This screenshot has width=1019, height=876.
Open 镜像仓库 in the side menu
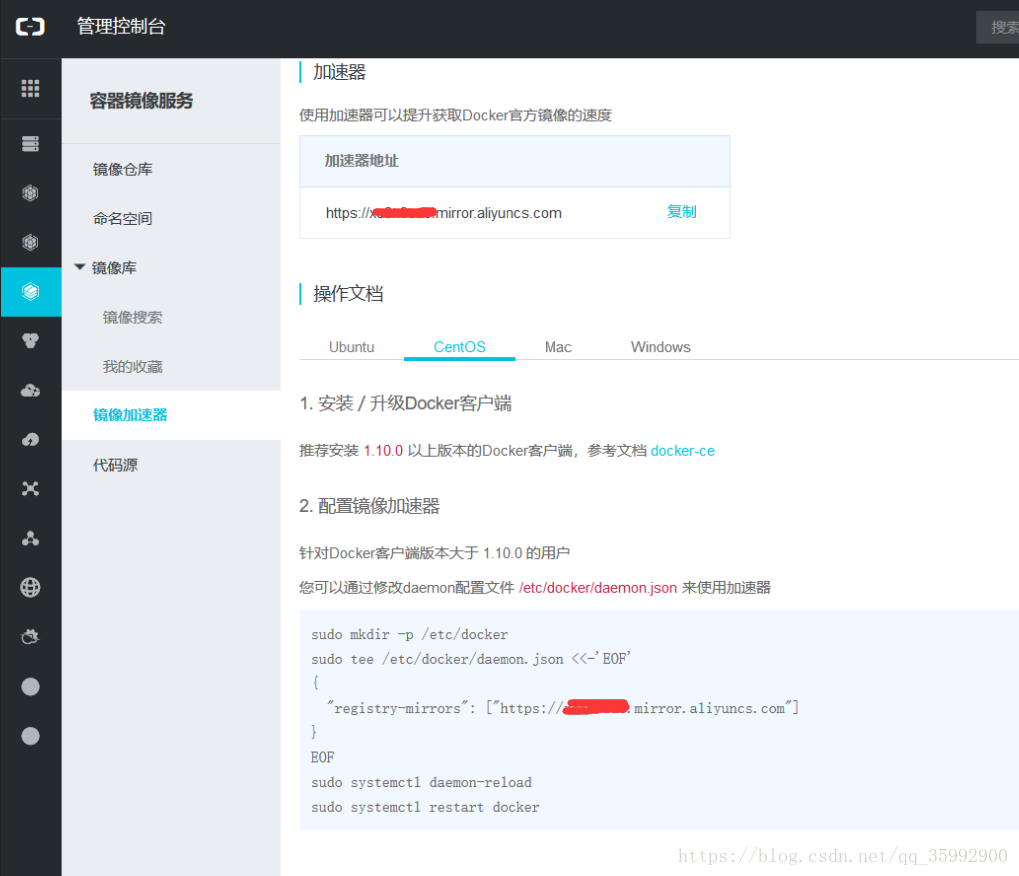(123, 170)
